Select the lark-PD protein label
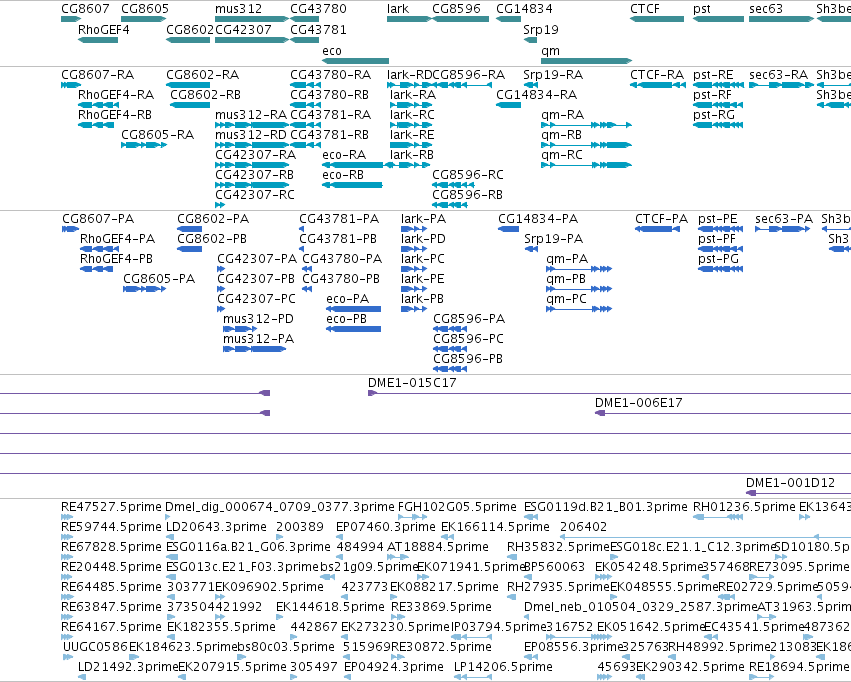Image resolution: width=851 pixels, height=682 pixels. (x=423, y=239)
